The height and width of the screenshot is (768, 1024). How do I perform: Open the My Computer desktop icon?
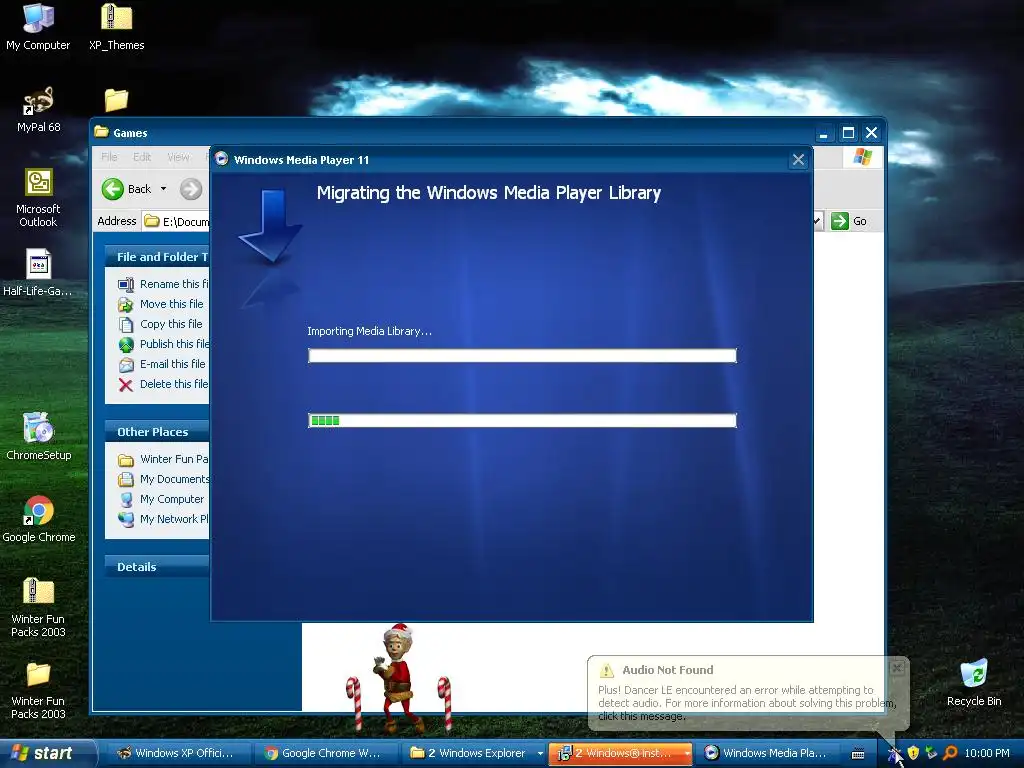[38, 26]
